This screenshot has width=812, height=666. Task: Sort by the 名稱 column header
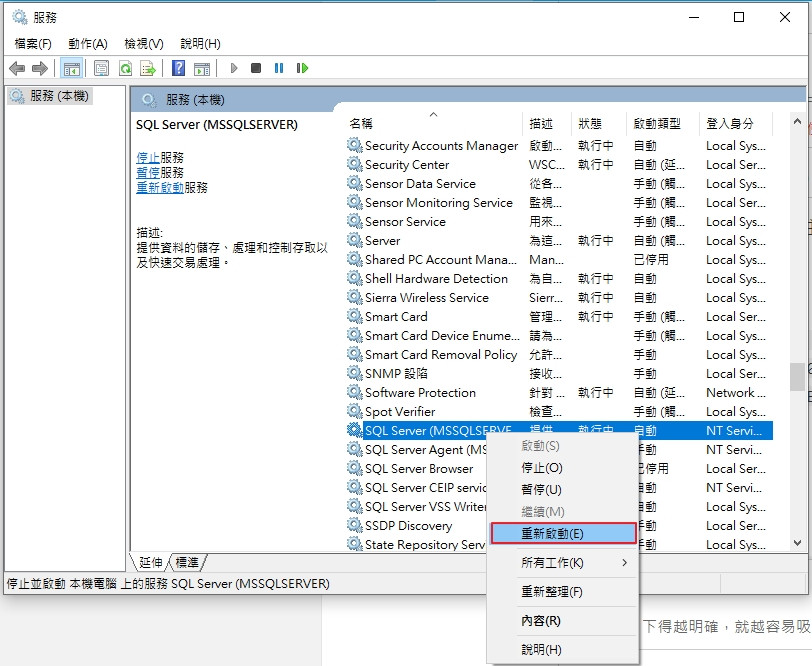pyautogui.click(x=434, y=123)
